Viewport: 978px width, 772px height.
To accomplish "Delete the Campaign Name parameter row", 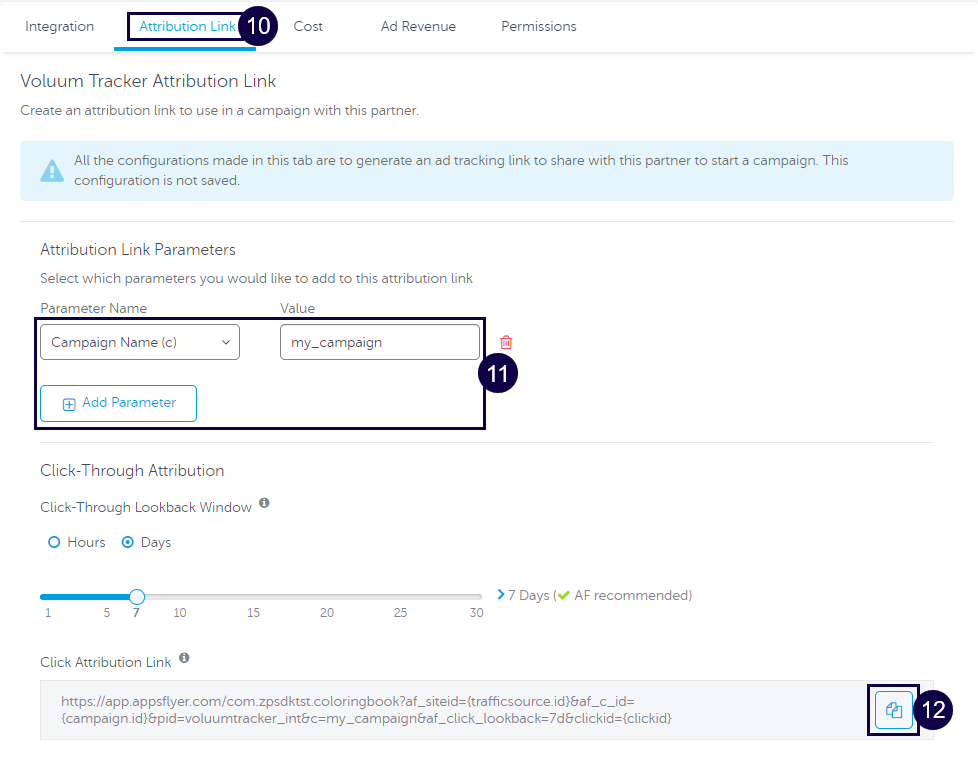I will point(506,342).
